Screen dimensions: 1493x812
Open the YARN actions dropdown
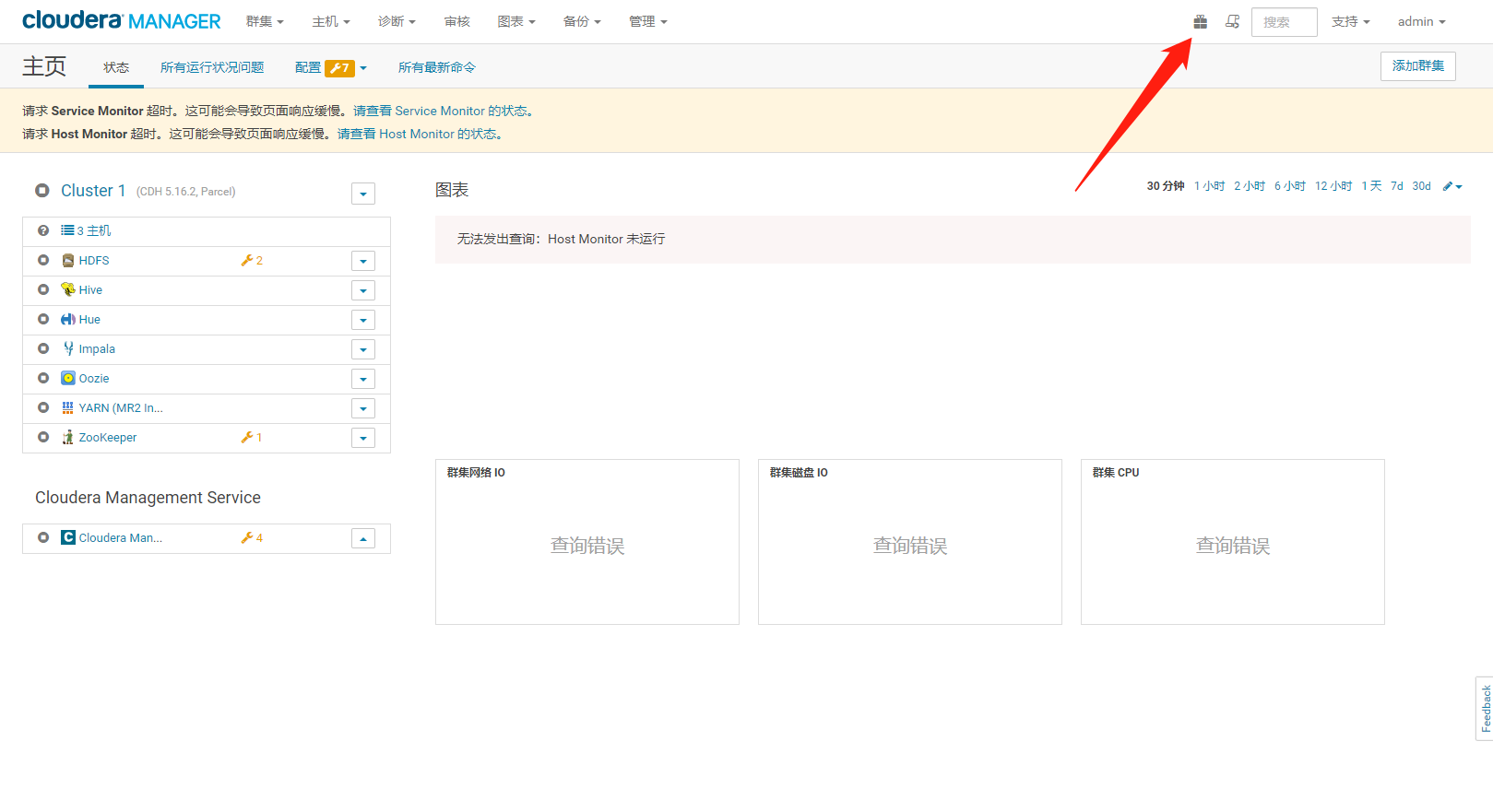[363, 408]
